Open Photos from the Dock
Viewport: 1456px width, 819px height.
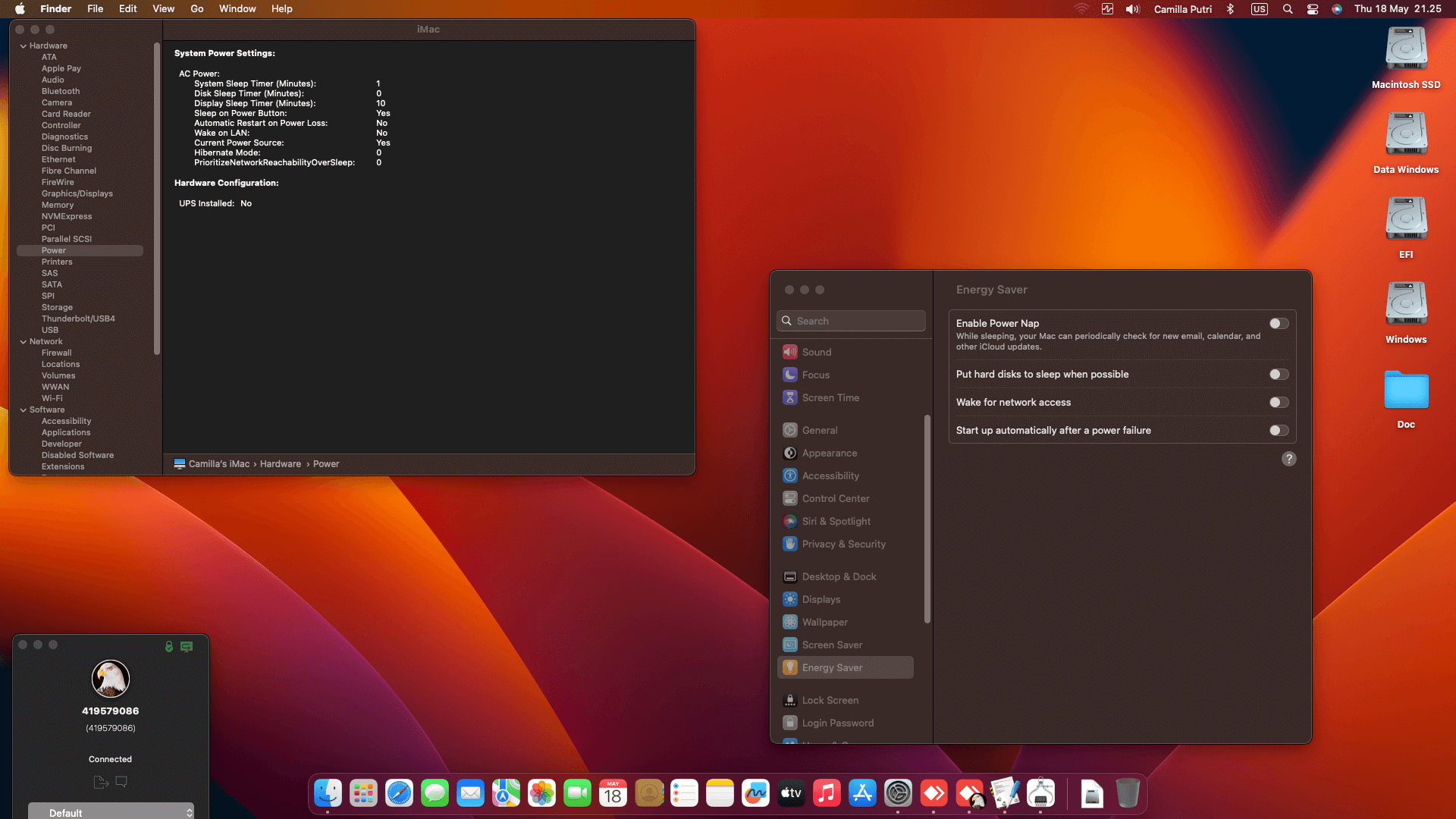point(541,793)
